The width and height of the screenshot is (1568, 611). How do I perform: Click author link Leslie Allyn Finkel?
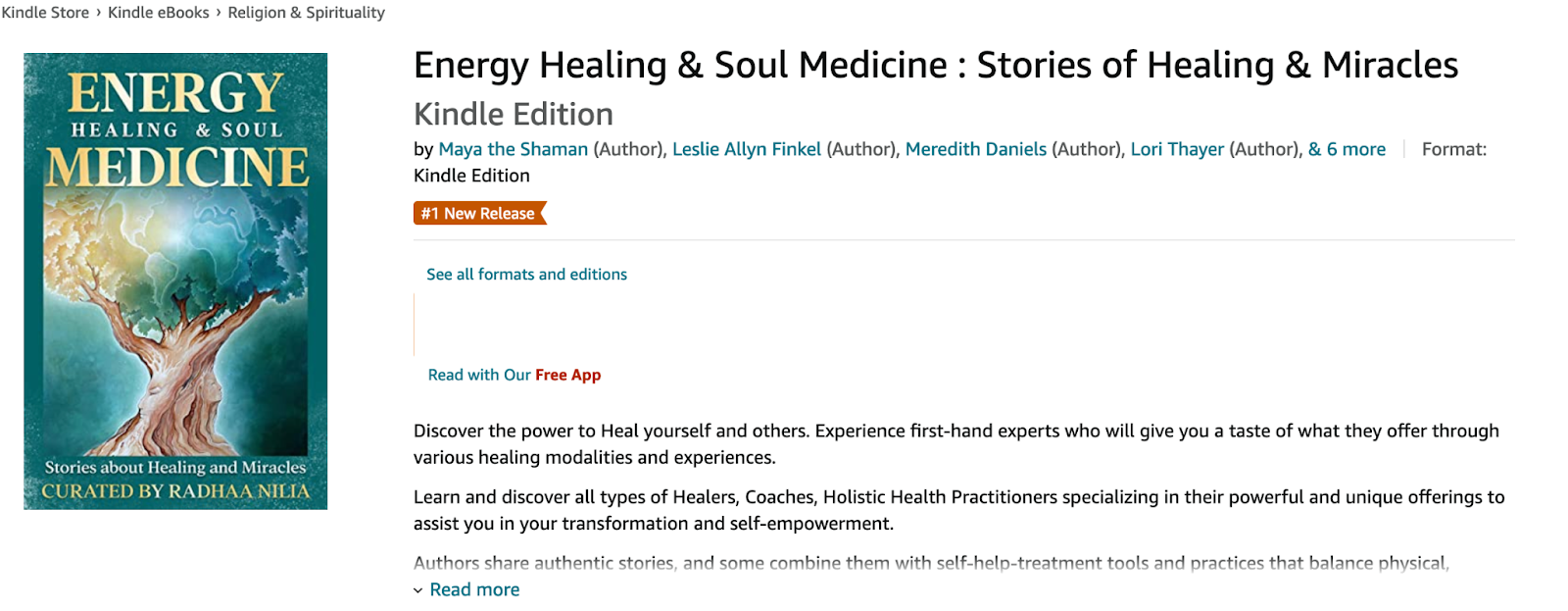click(746, 149)
